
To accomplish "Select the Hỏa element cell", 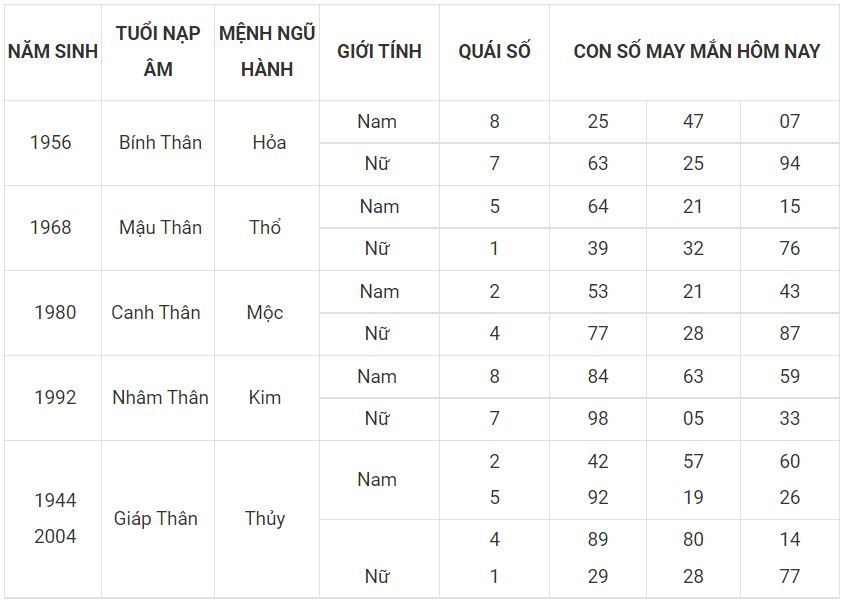I will click(267, 143).
